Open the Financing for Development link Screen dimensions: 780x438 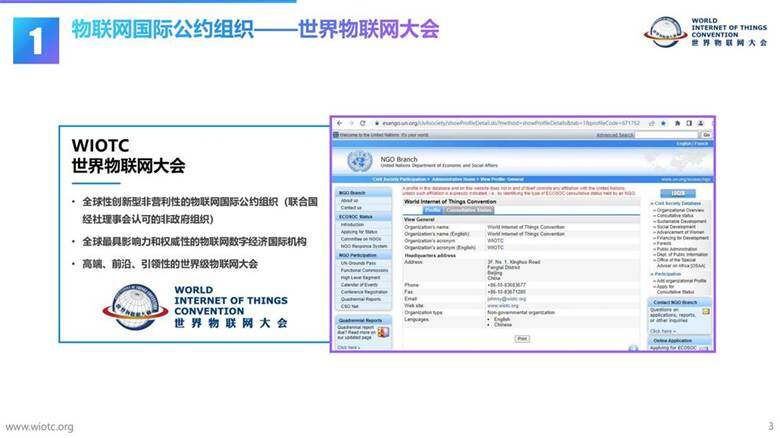pos(682,238)
